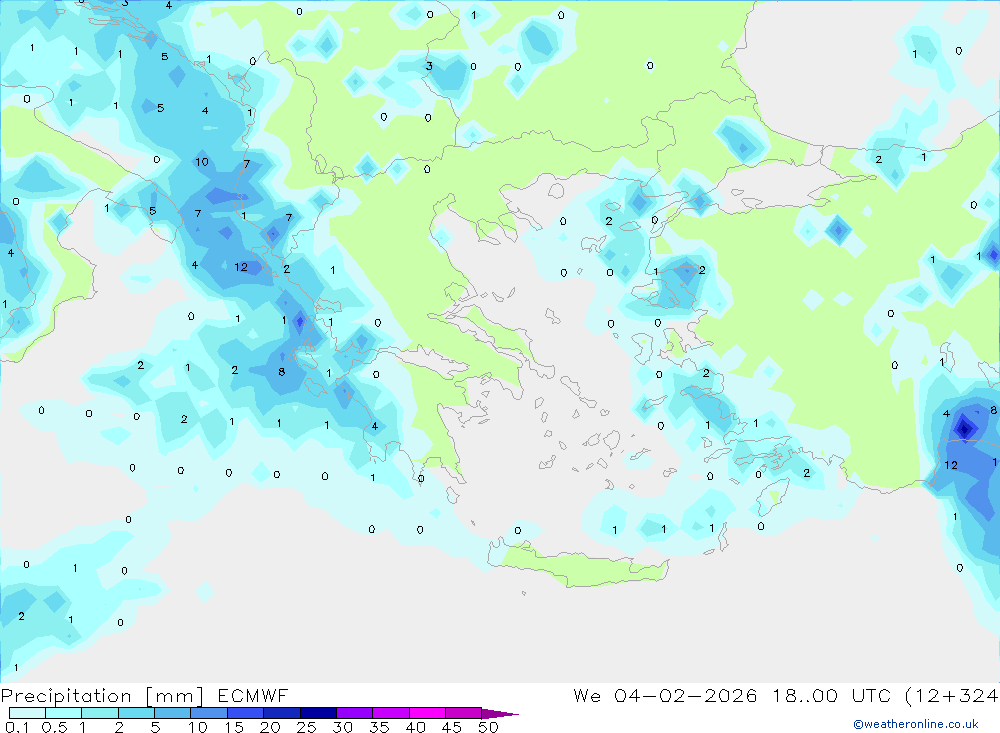Click the '45' legend scale label
The width and height of the screenshot is (1000, 733).
pos(452,727)
